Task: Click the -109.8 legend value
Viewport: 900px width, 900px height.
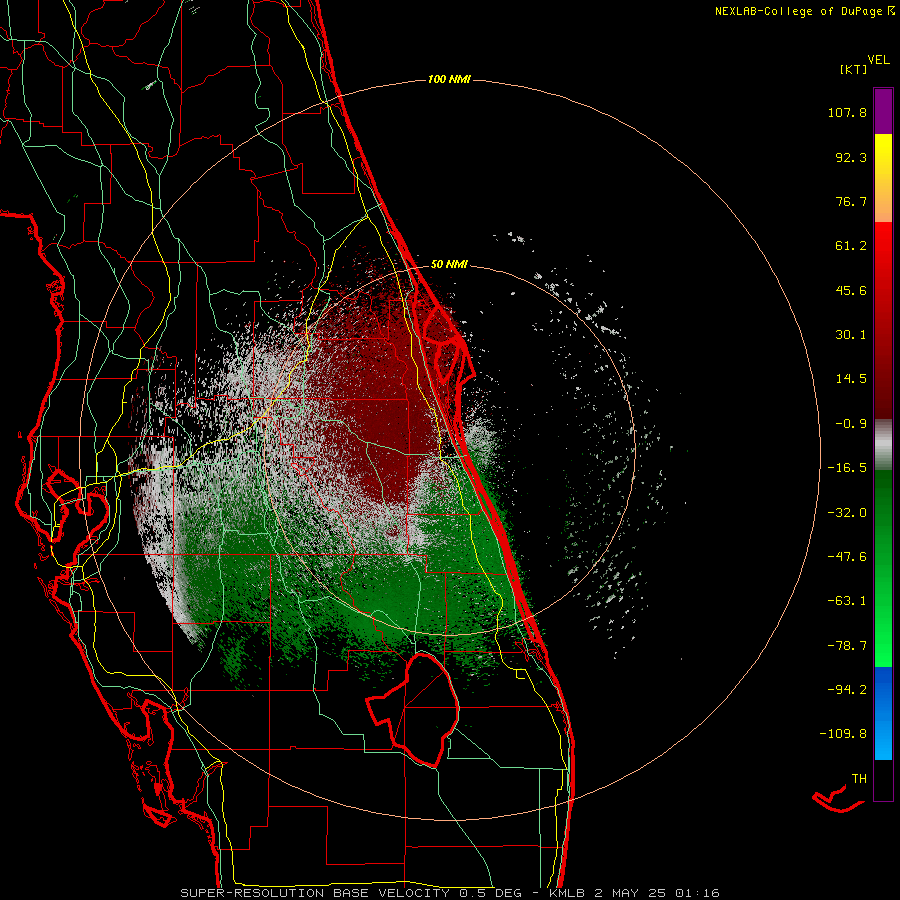Action: point(843,734)
